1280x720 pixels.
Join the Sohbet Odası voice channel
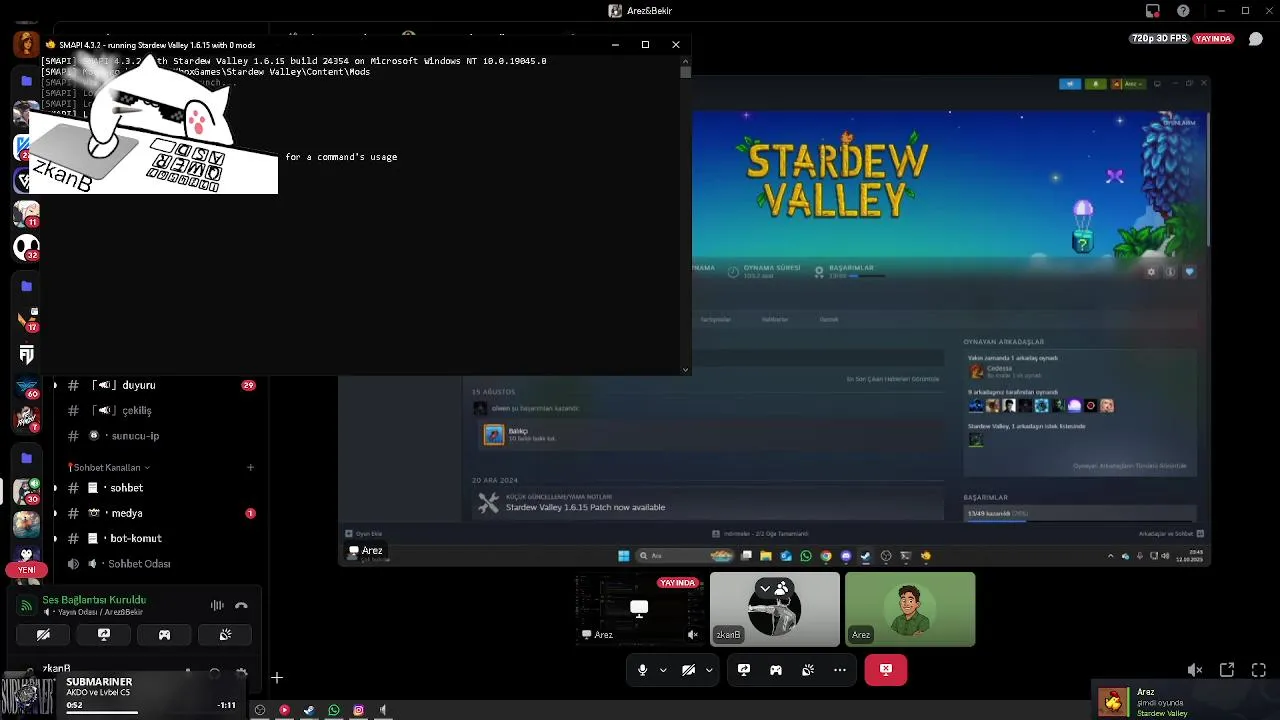(x=139, y=564)
